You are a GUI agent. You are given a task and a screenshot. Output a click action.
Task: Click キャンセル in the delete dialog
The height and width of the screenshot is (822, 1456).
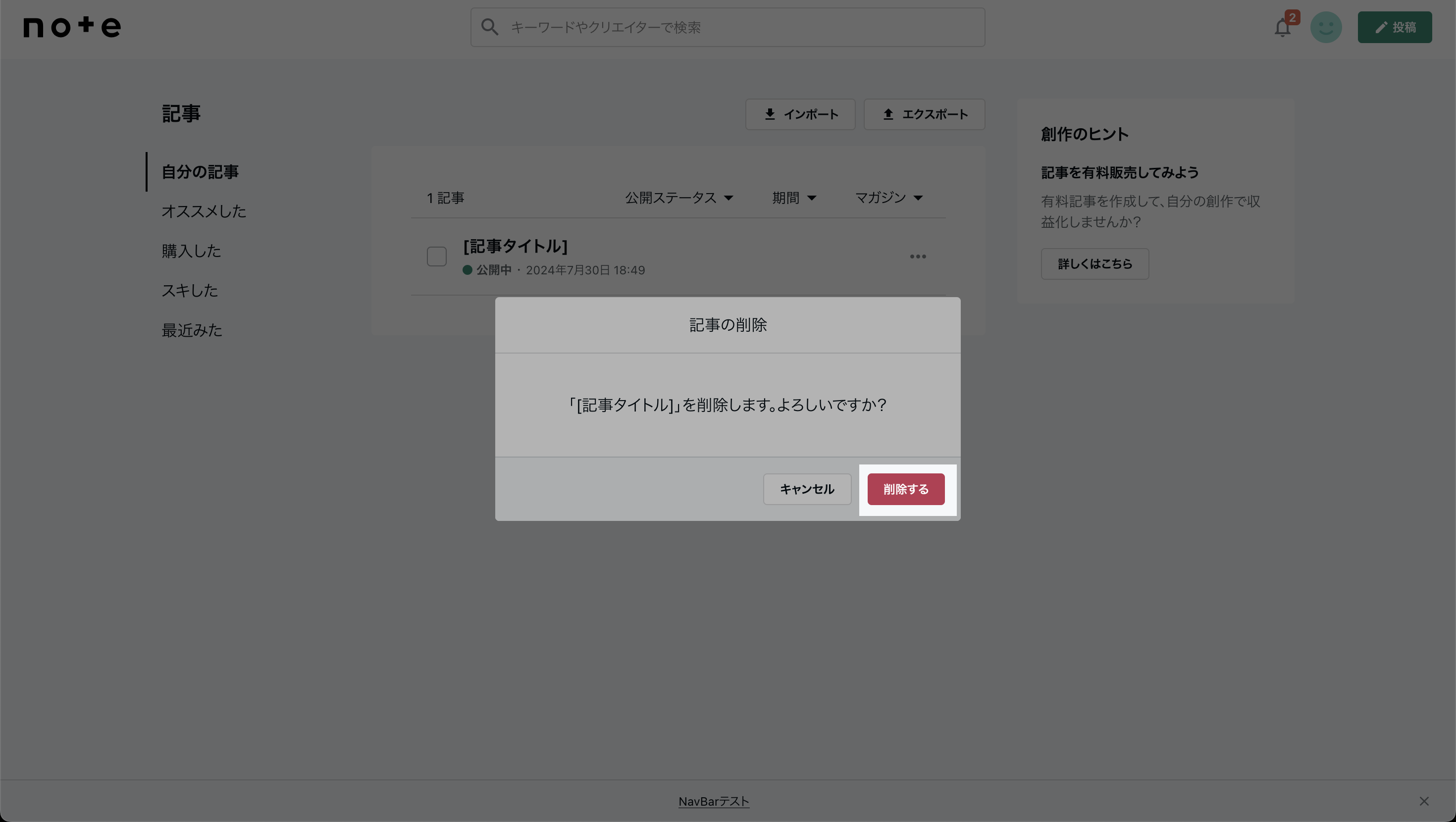[x=807, y=489]
